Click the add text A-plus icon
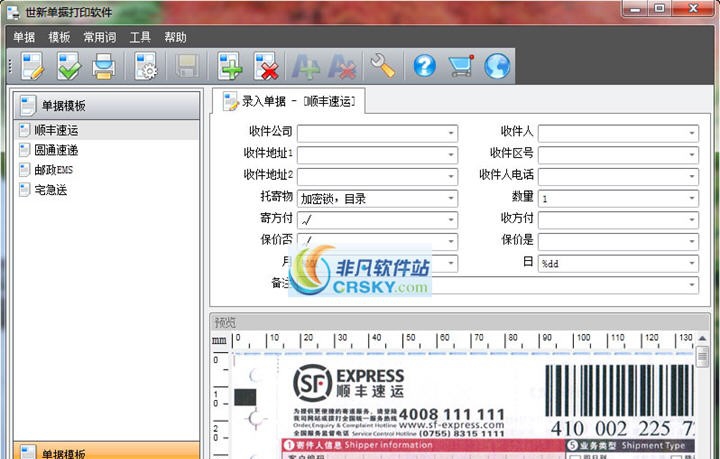 click(306, 67)
